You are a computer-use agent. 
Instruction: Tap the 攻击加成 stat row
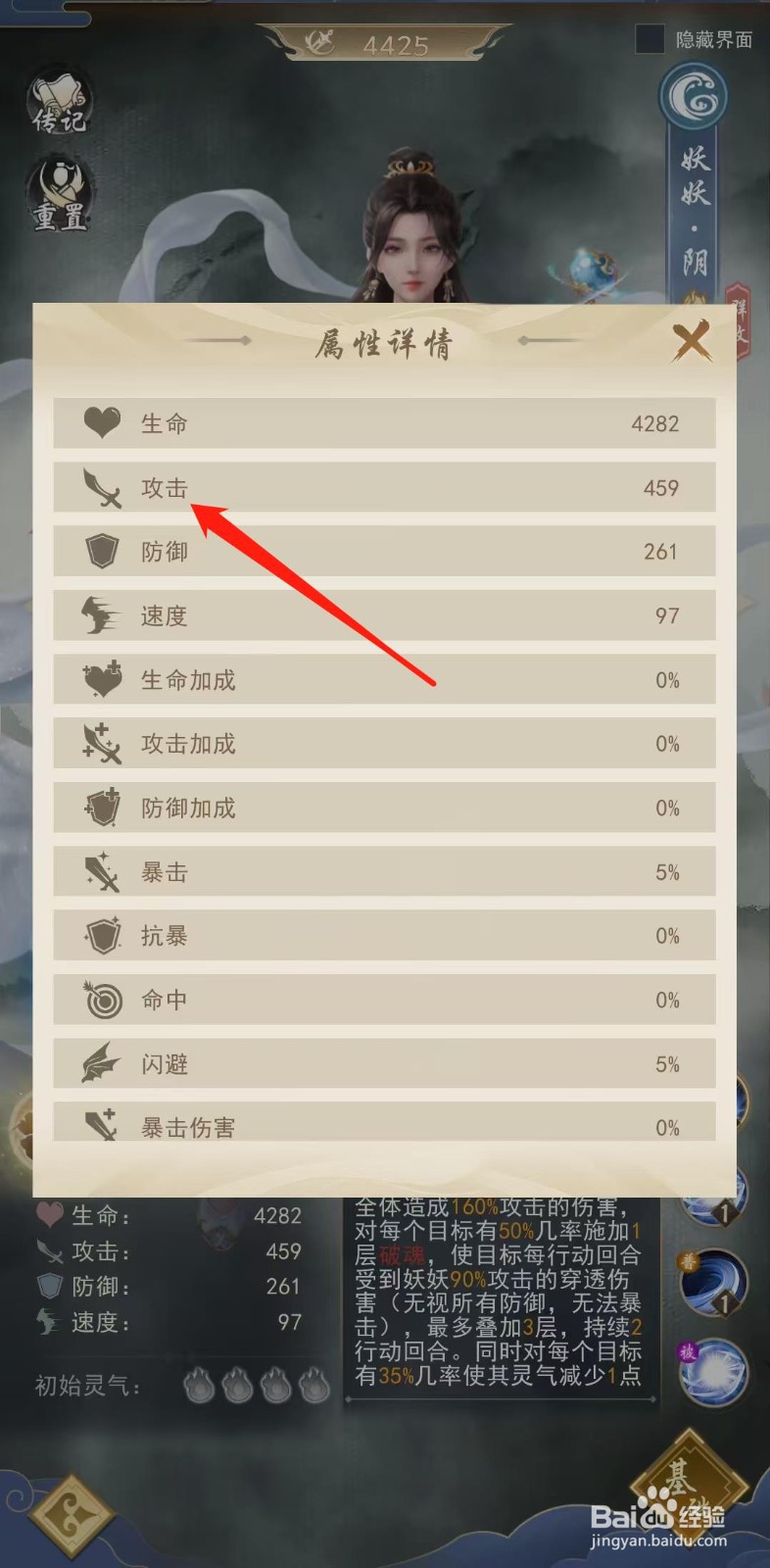pos(384,744)
